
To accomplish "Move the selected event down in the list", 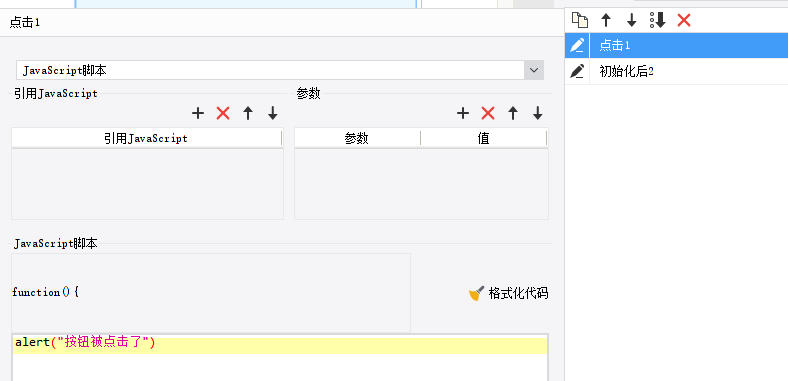I will tap(632, 21).
